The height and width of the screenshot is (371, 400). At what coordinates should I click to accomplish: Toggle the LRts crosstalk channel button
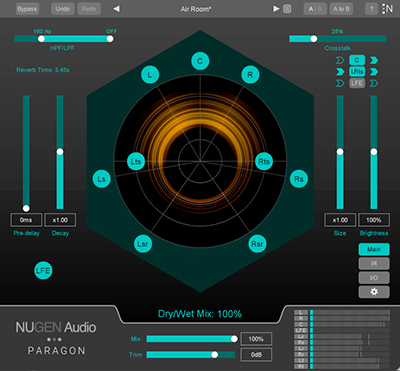click(357, 72)
